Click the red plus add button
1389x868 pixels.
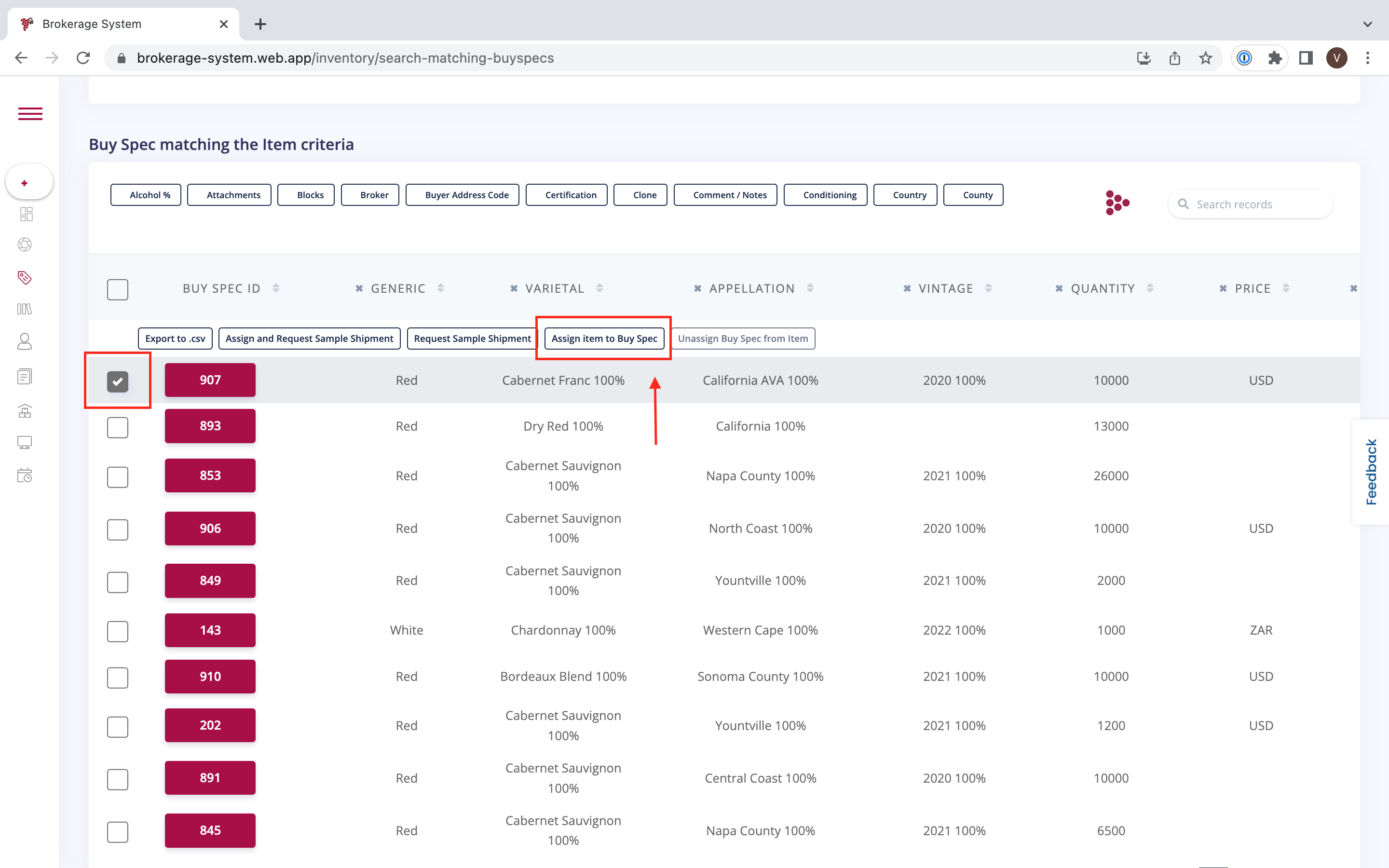24,183
